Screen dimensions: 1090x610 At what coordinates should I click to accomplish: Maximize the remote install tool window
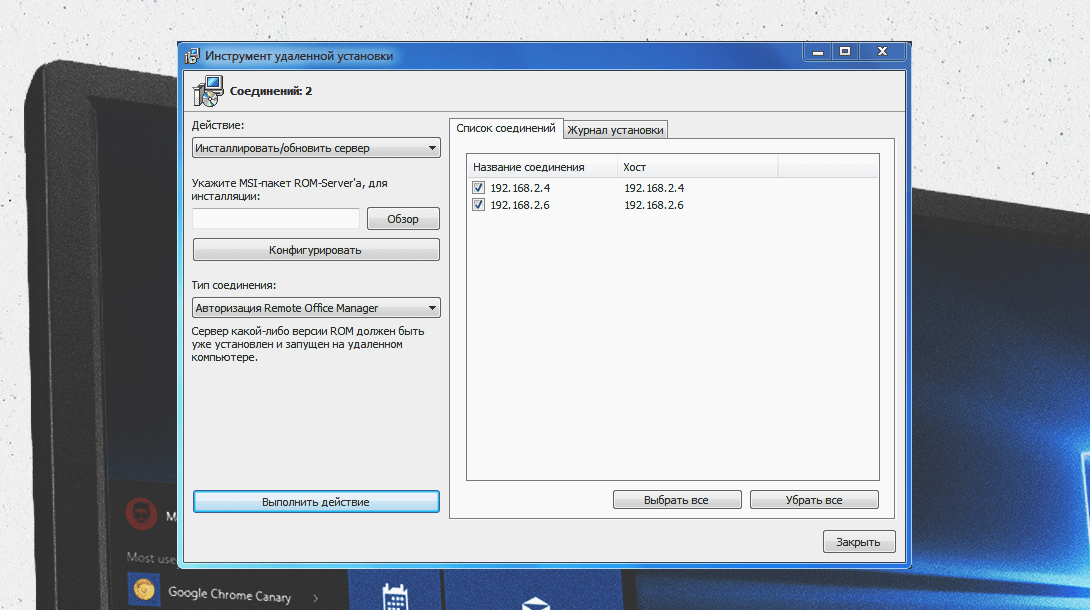click(x=845, y=51)
